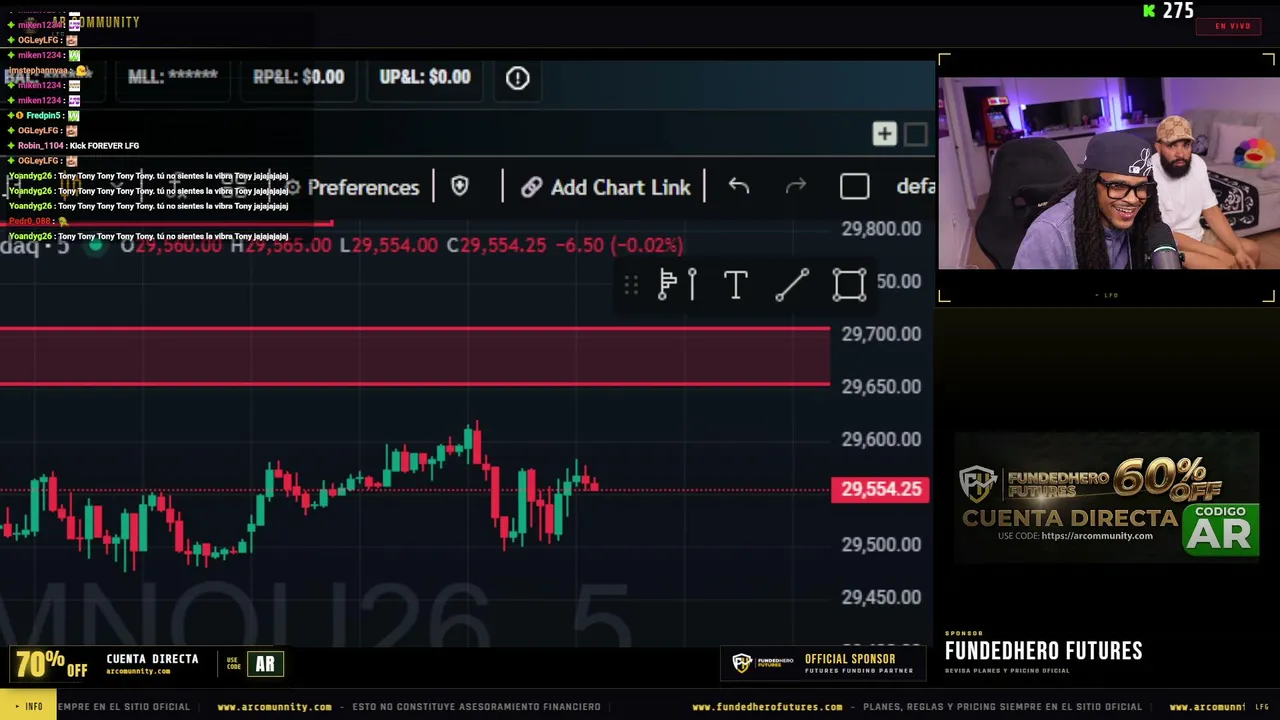Click the 275 viewer count
This screenshot has width=1280, height=720.
[x=1178, y=11]
